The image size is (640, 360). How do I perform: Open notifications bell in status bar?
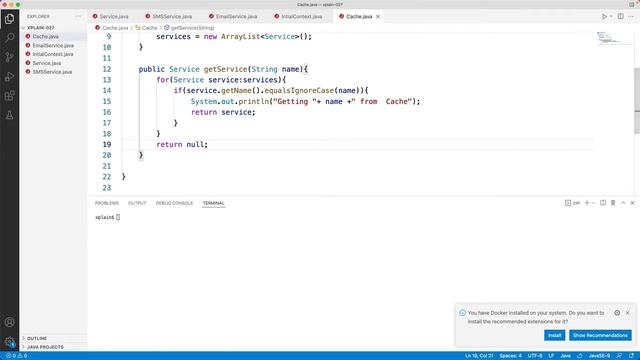(631, 356)
